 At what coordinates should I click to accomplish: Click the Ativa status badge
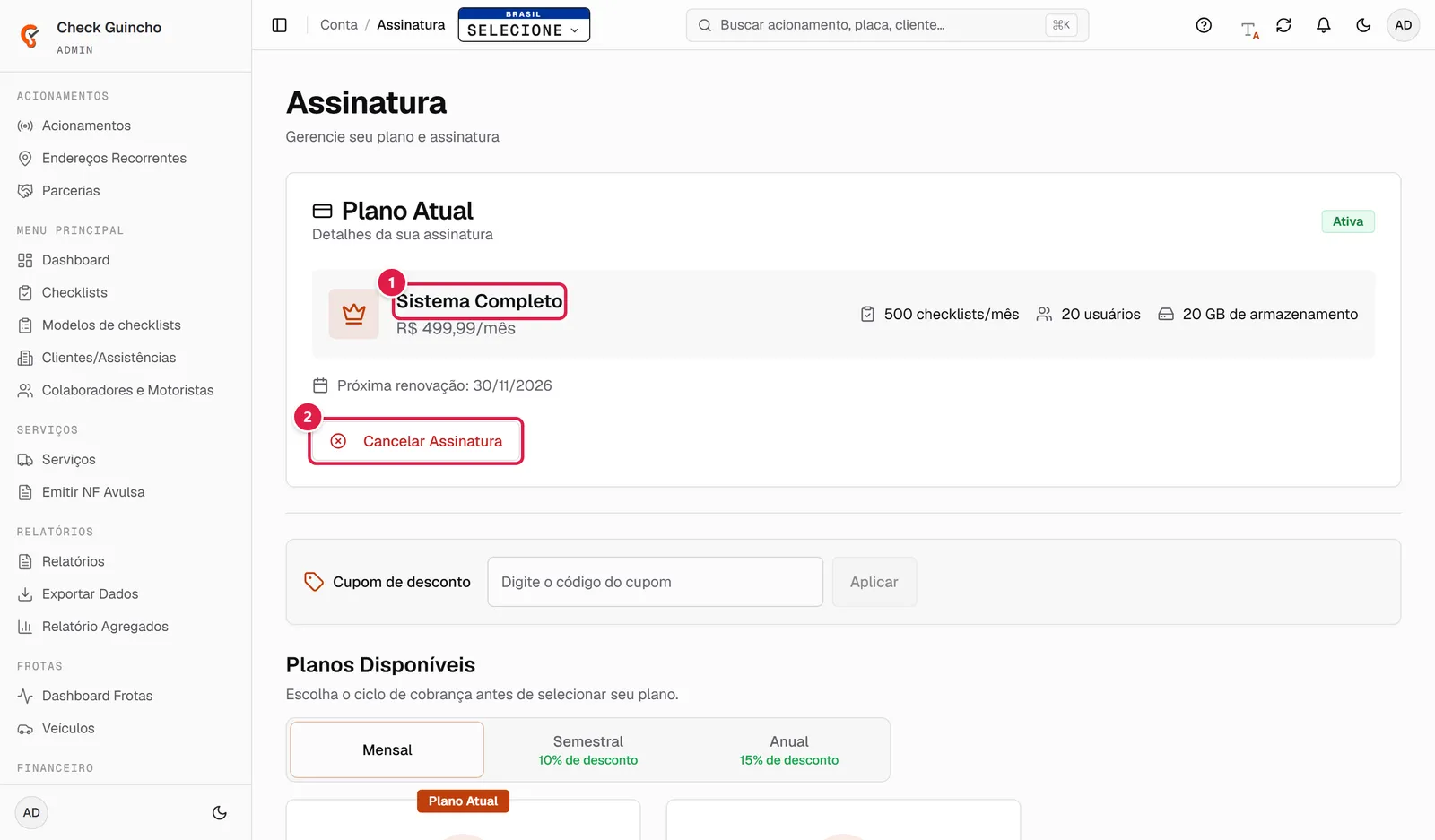point(1348,221)
